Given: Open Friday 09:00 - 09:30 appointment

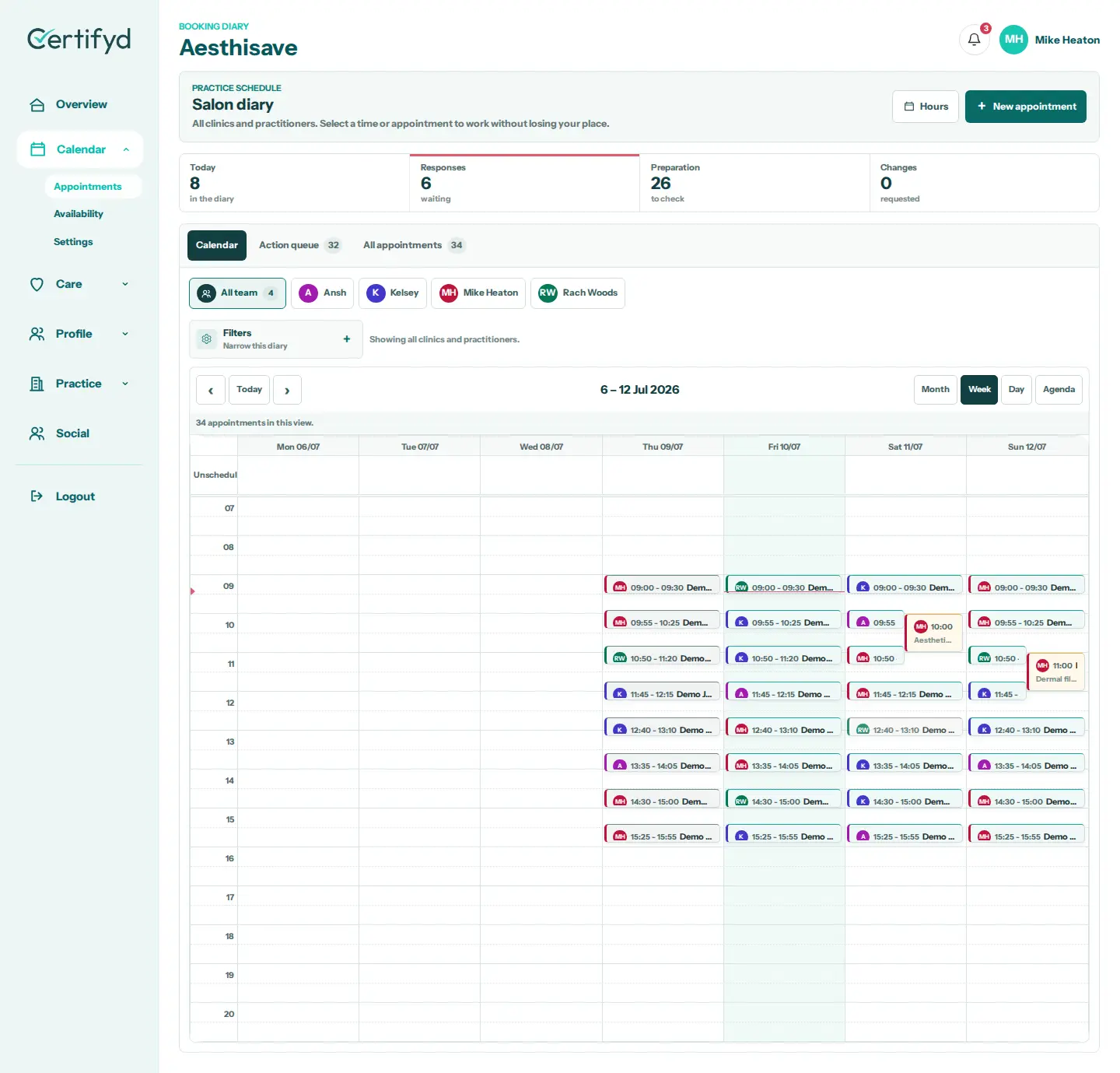Looking at the screenshot, I should pos(784,584).
